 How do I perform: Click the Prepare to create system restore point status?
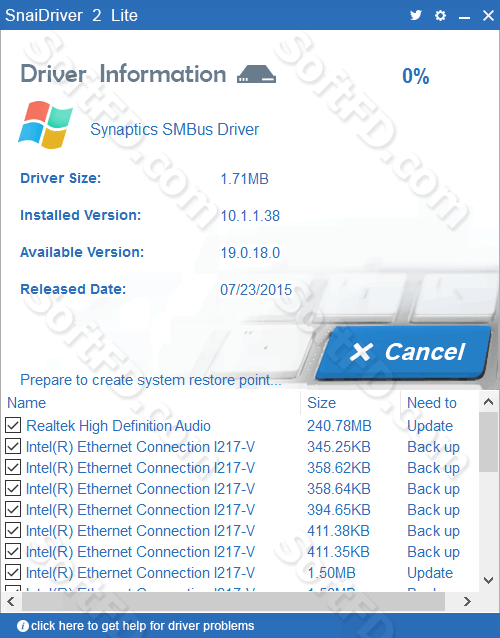151,380
